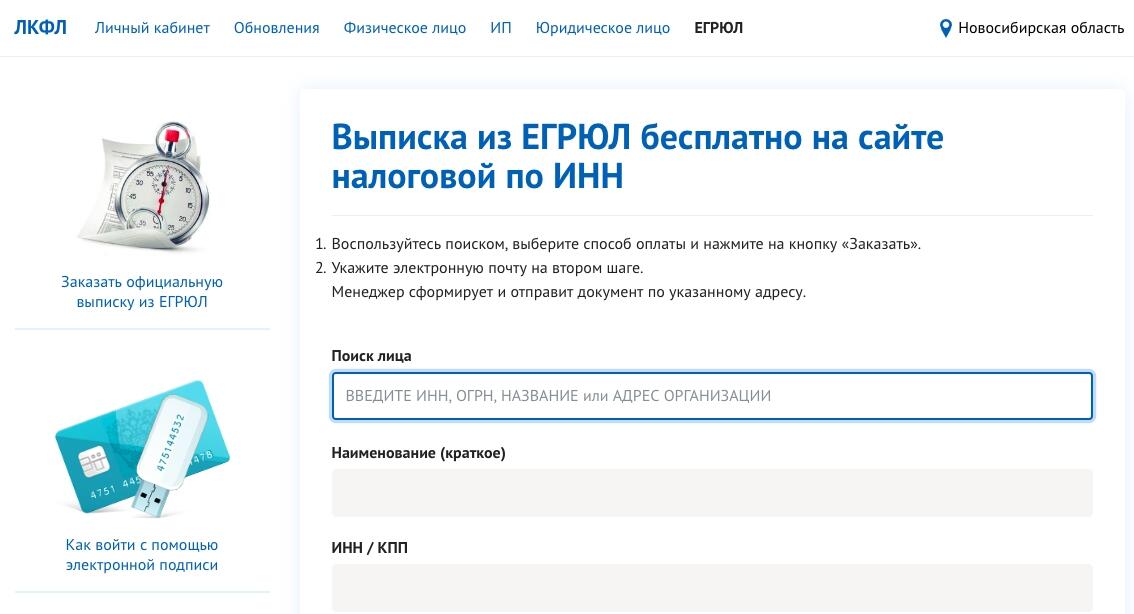Image resolution: width=1134 pixels, height=614 pixels.
Task: Click the ЛКФЛ site logo
Action: point(40,27)
